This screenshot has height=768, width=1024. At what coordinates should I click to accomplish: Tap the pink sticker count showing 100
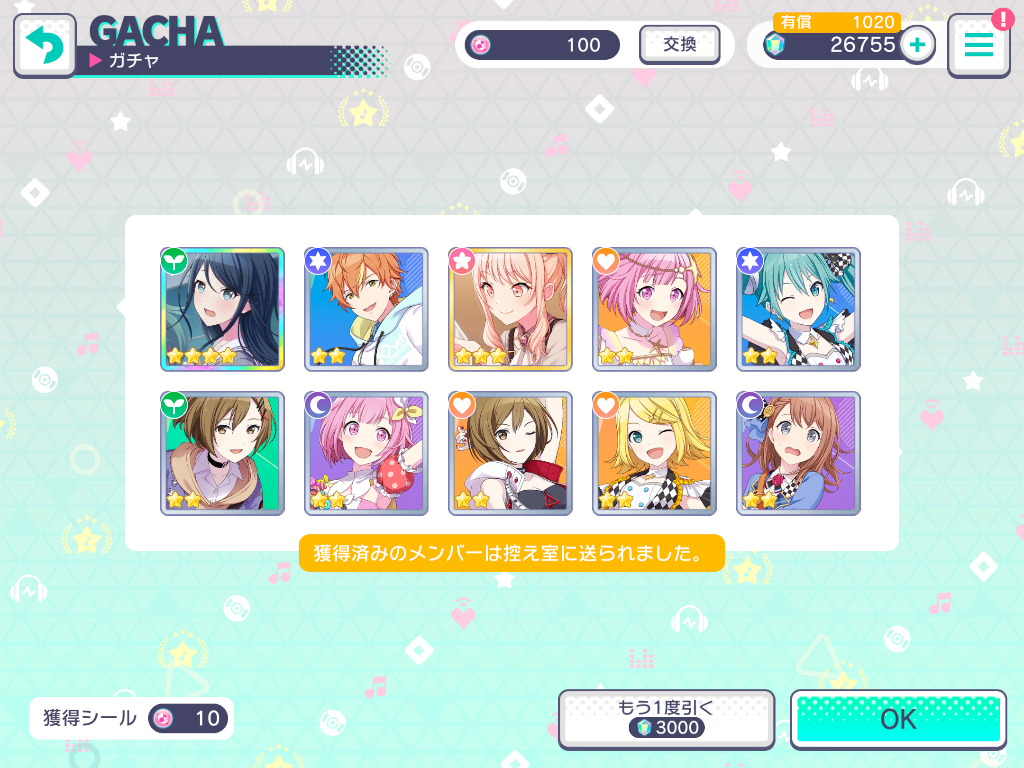(x=542, y=45)
